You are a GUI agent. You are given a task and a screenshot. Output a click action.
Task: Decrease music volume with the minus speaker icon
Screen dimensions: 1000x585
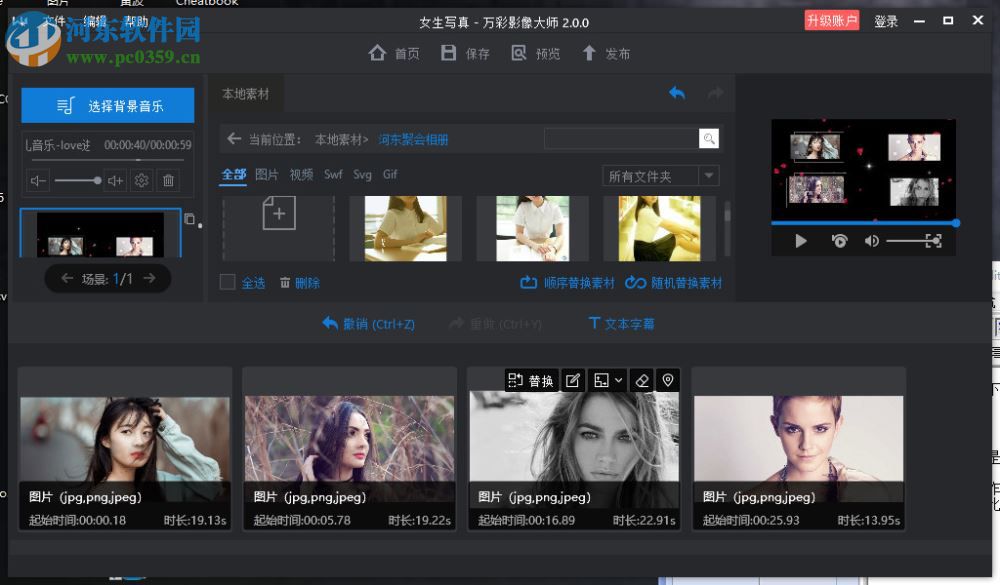click(37, 180)
